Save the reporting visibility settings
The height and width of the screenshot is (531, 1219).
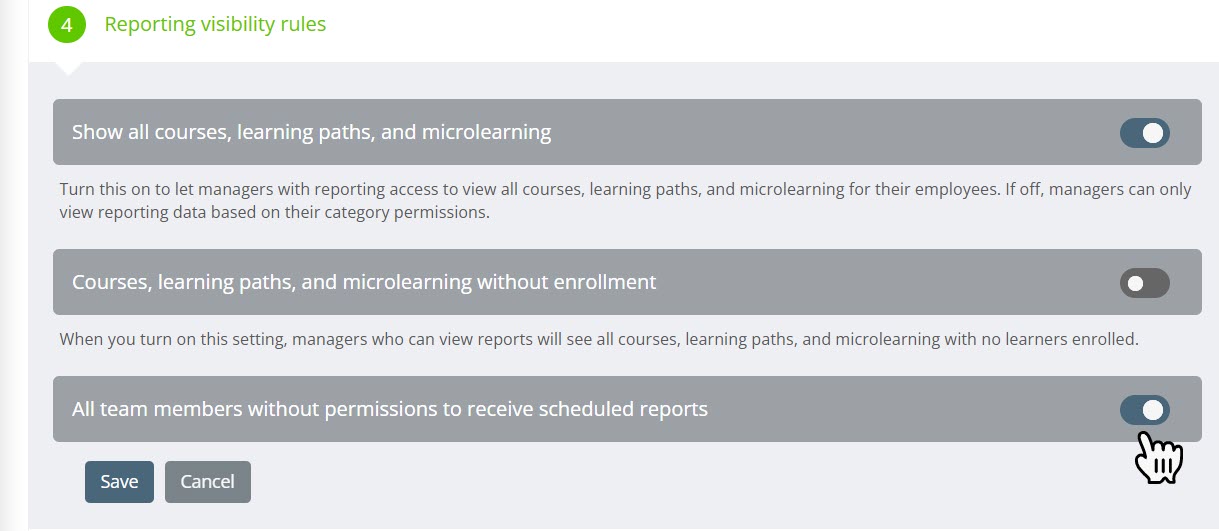coord(119,482)
